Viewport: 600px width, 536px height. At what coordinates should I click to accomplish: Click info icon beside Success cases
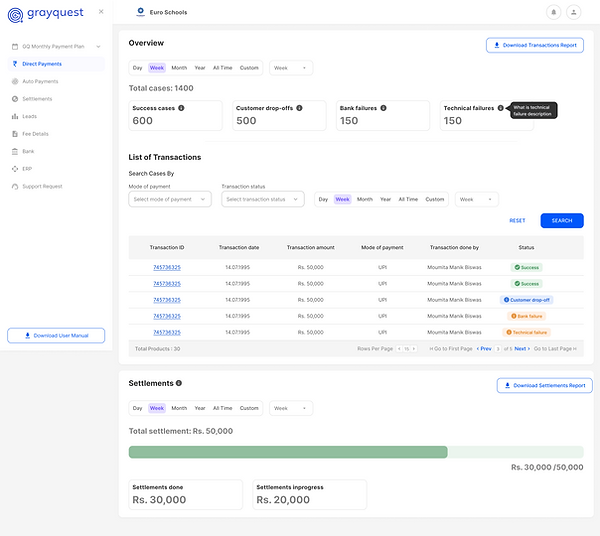[x=181, y=108]
